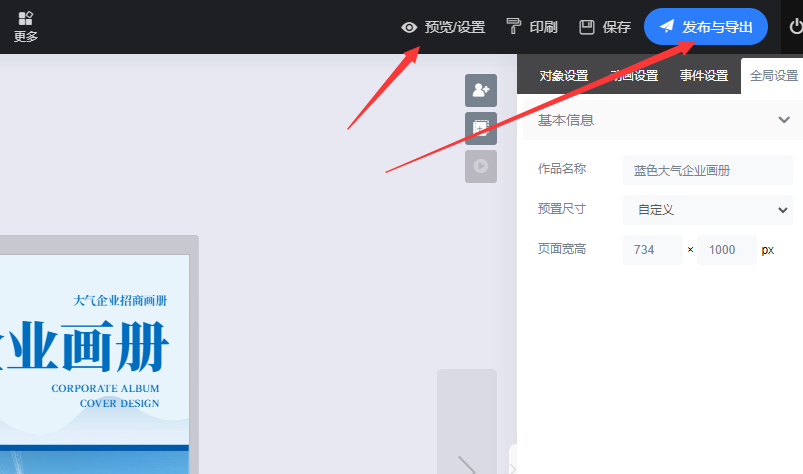The width and height of the screenshot is (803, 474).
Task: Click the 预览/设置 eye icon
Action: (409, 27)
